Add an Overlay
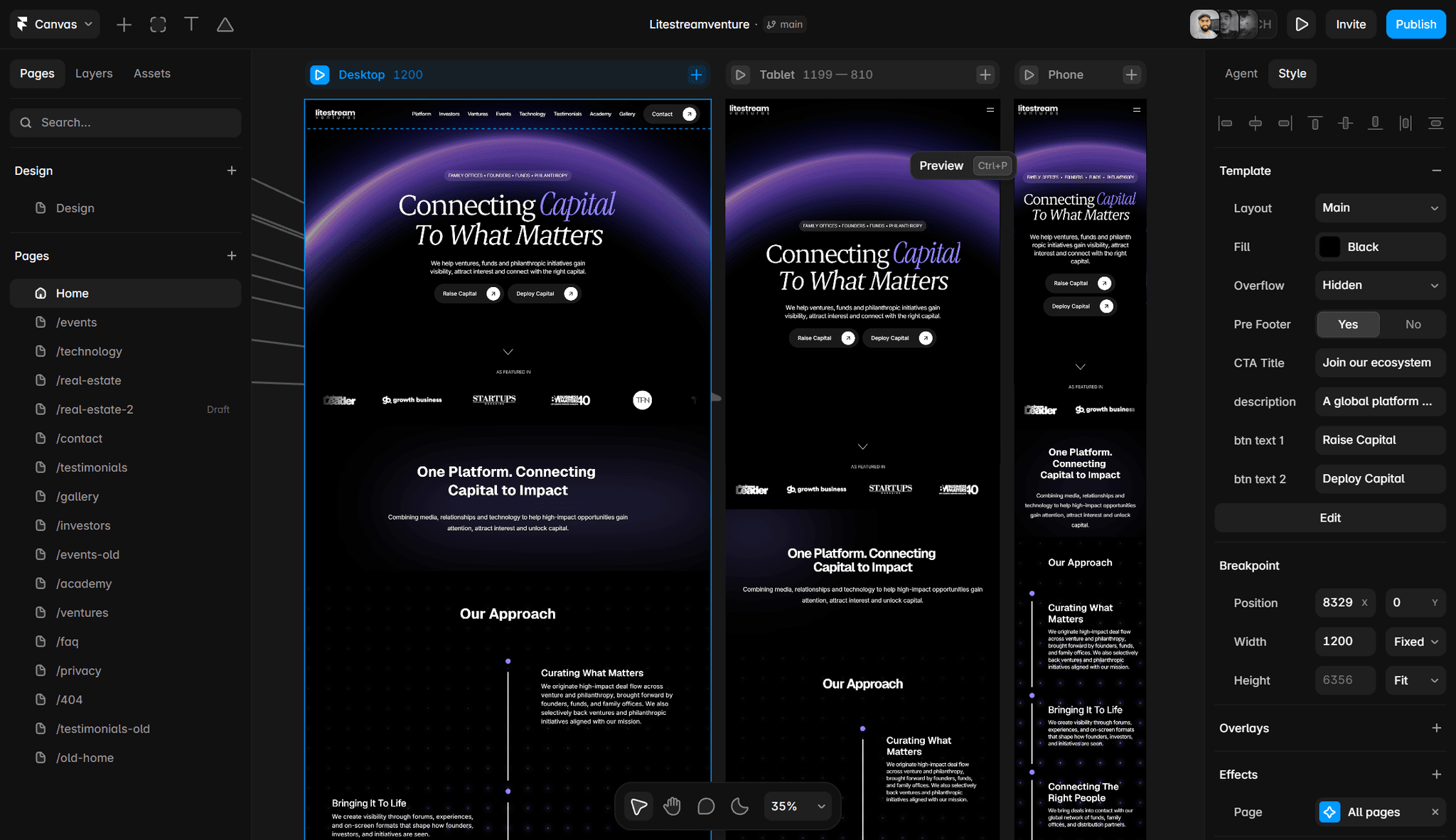Screen dimensions: 1456x840 [x=1436, y=728]
